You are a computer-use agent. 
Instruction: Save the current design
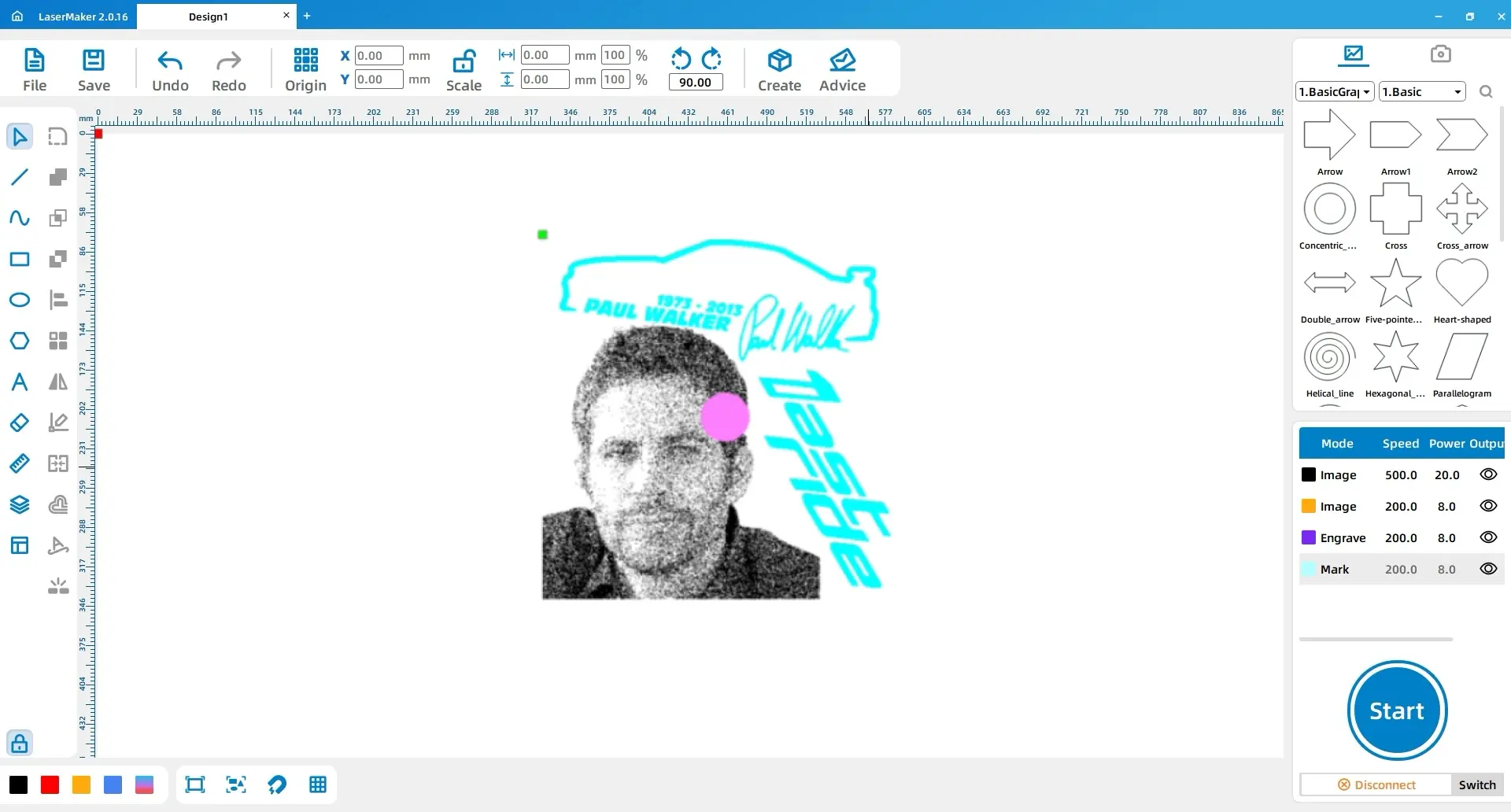coord(94,70)
